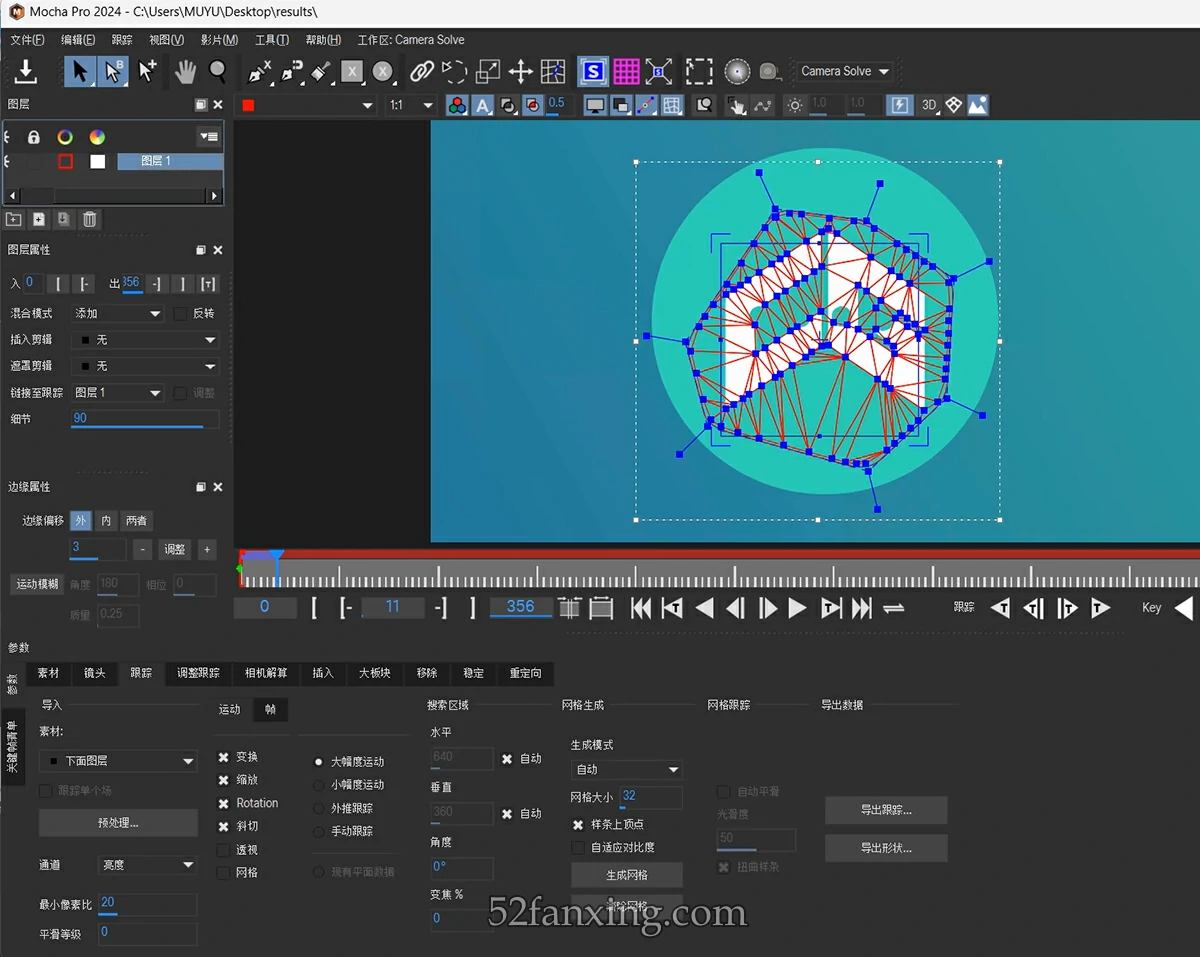This screenshot has height=957, width=1200.
Task: Toggle RGB channels view icon
Action: pos(457,105)
